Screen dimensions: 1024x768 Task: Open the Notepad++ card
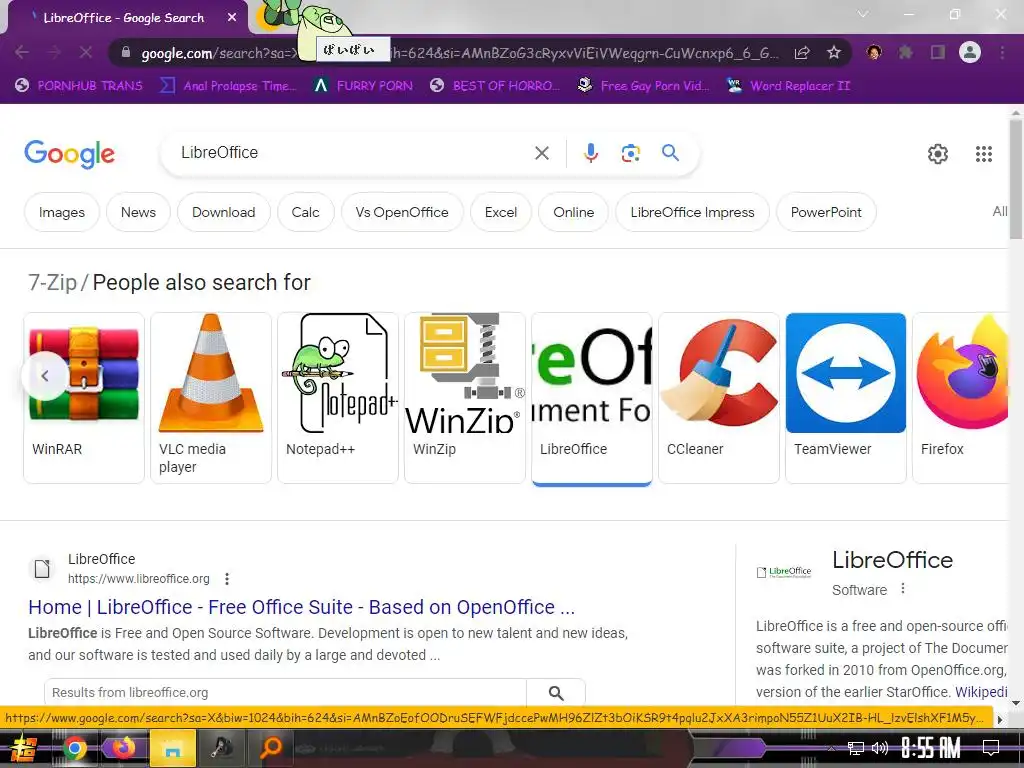tap(338, 398)
